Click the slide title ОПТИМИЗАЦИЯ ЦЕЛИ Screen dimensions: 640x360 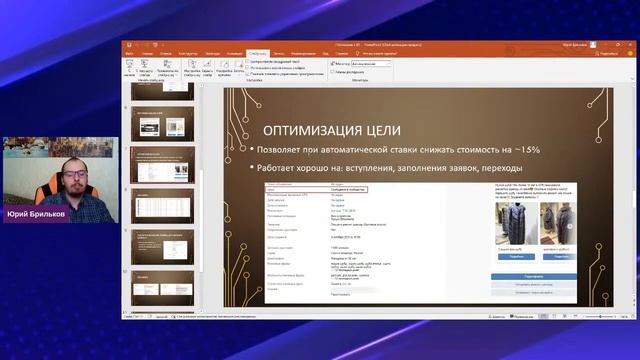(x=332, y=131)
